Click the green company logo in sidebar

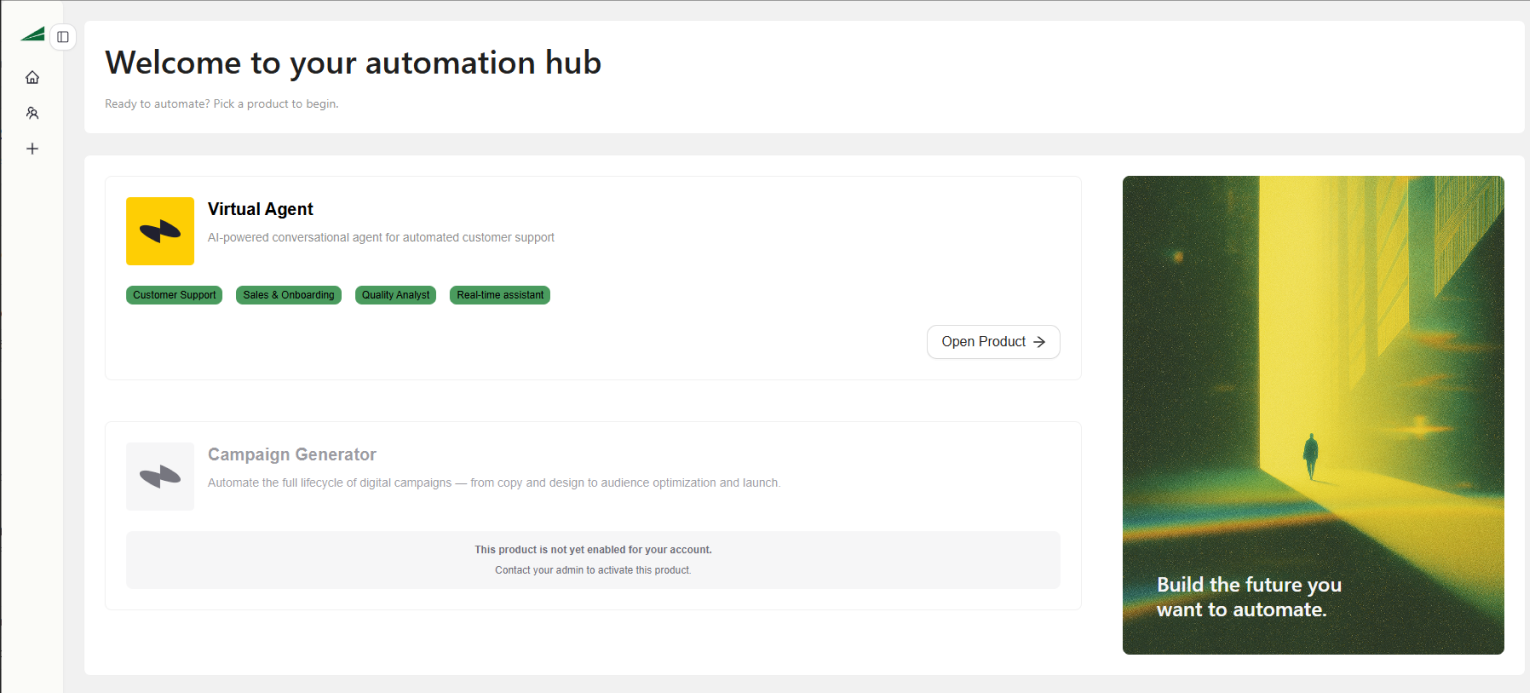coord(32,35)
